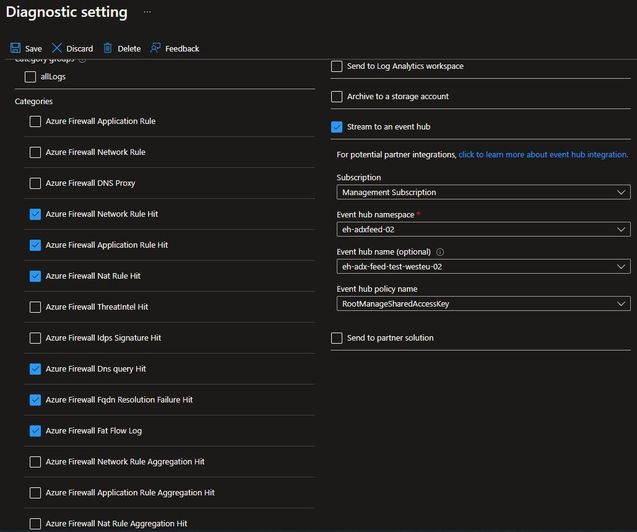
Task: Open the event hub integration link
Action: pos(543,154)
